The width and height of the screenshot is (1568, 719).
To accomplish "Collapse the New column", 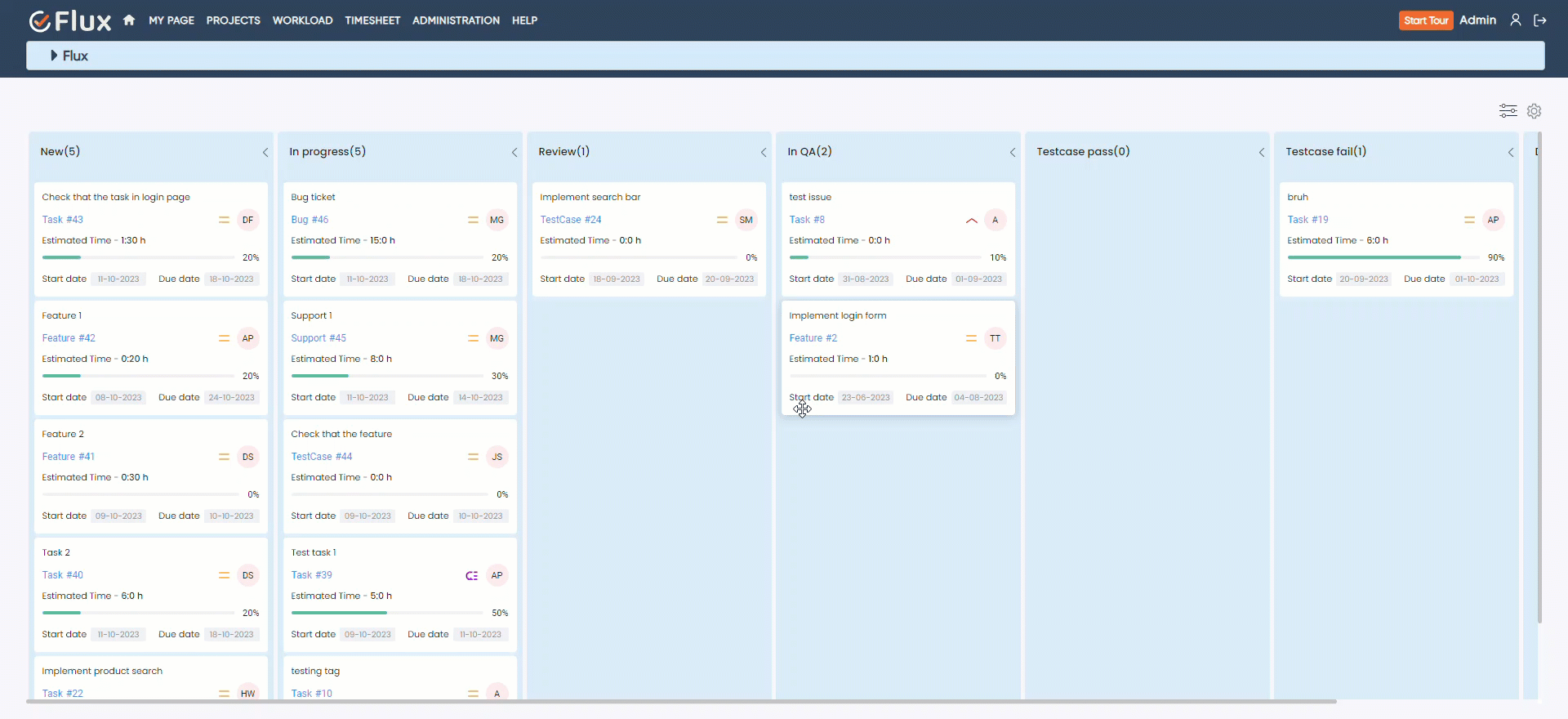I will [265, 153].
